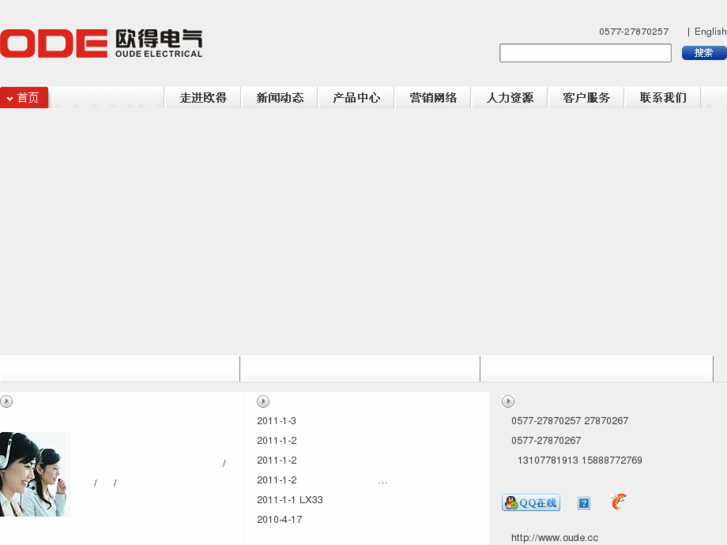Open the 走进欧得 menu item
Image resolution: width=727 pixels, height=545 pixels.
[203, 97]
